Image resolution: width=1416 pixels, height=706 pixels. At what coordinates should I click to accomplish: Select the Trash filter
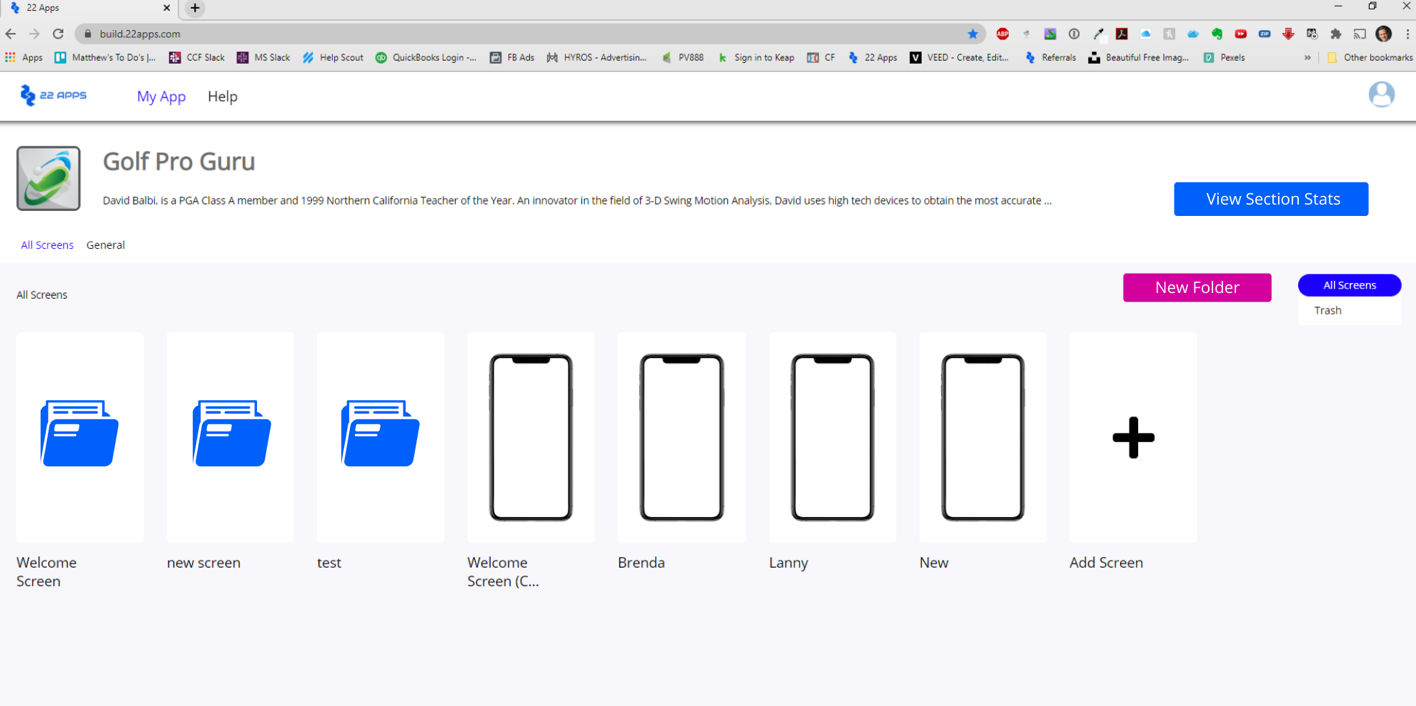pyautogui.click(x=1328, y=311)
